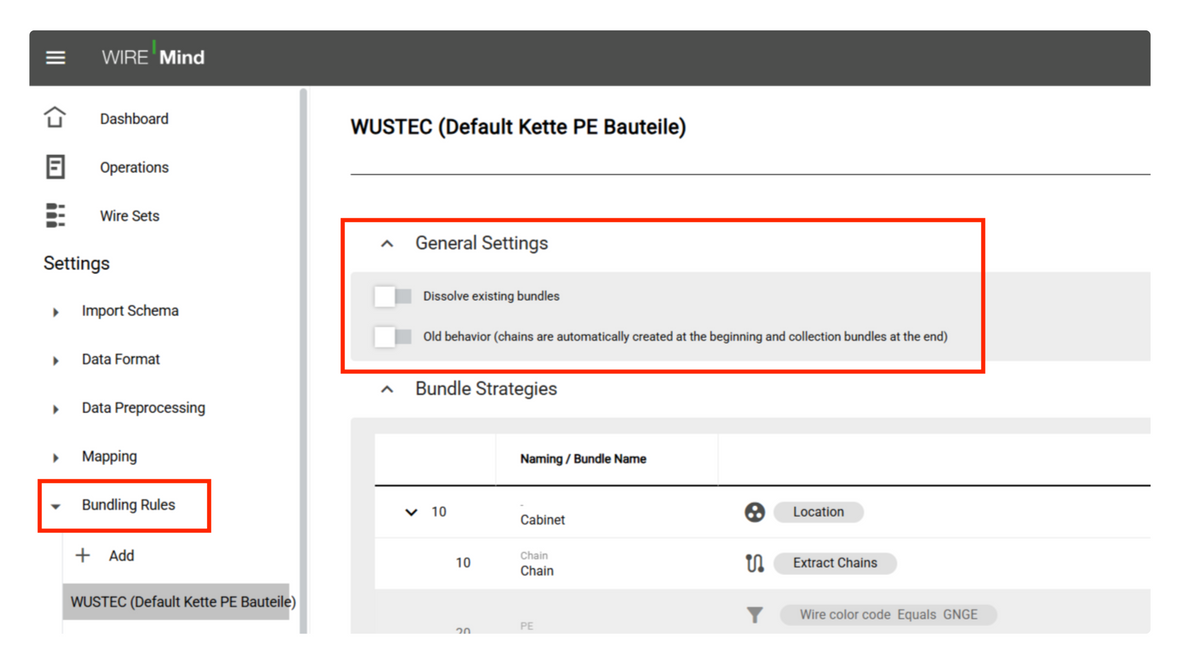Collapse the Bundling Rules tree arrow
The width and height of the screenshot is (1180, 664).
(x=55, y=506)
